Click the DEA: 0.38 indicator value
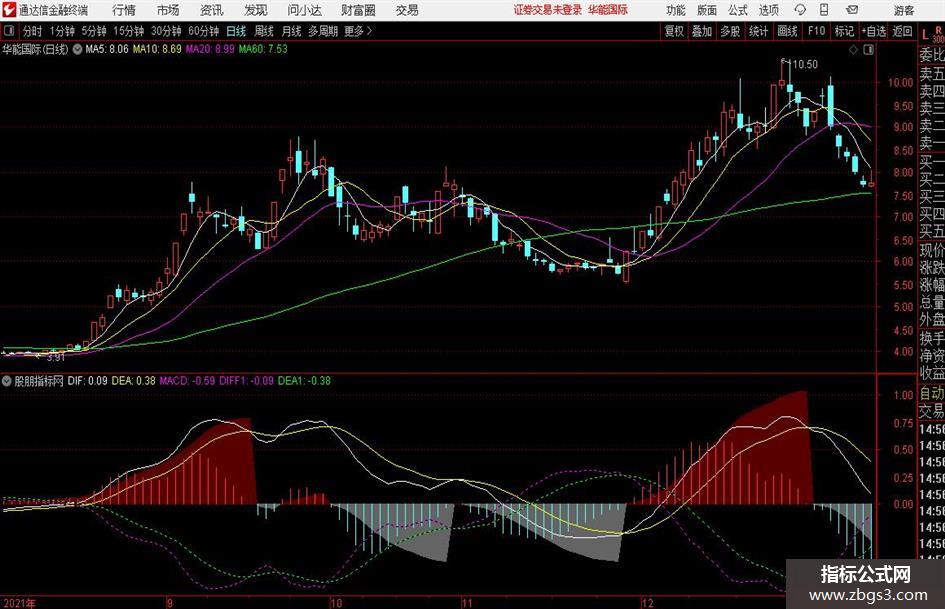 133,381
